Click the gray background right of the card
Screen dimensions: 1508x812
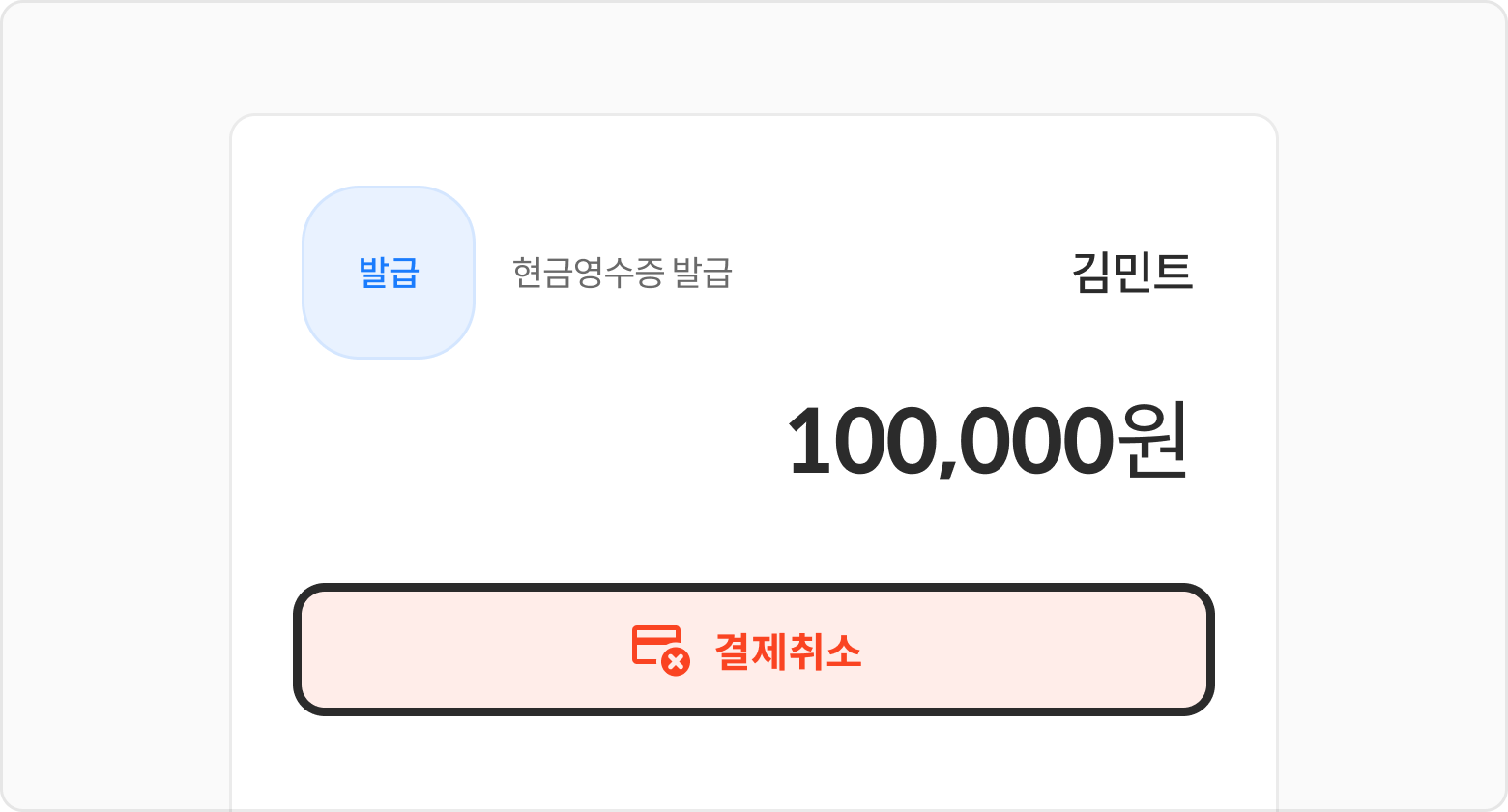(x=1392, y=435)
